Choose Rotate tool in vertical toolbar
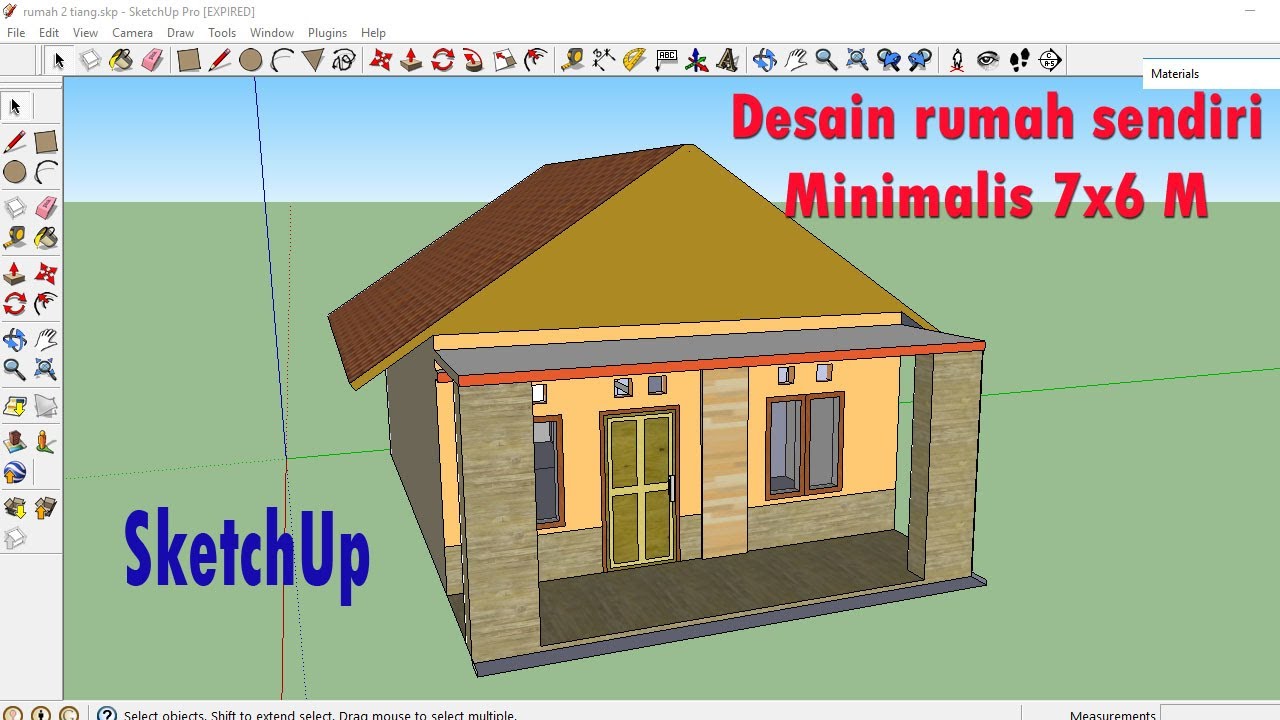The image size is (1280, 720). 15,304
